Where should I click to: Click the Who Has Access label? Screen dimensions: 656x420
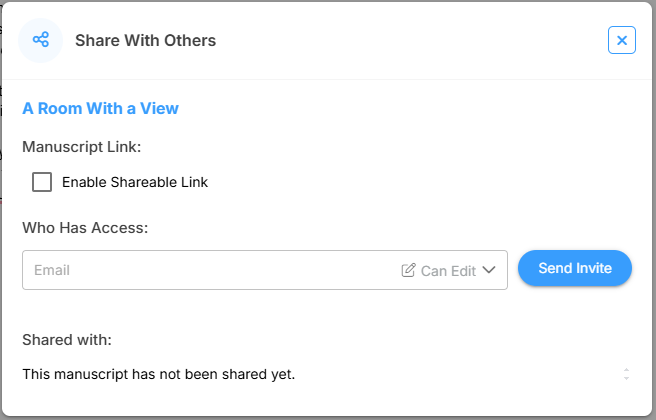85,227
